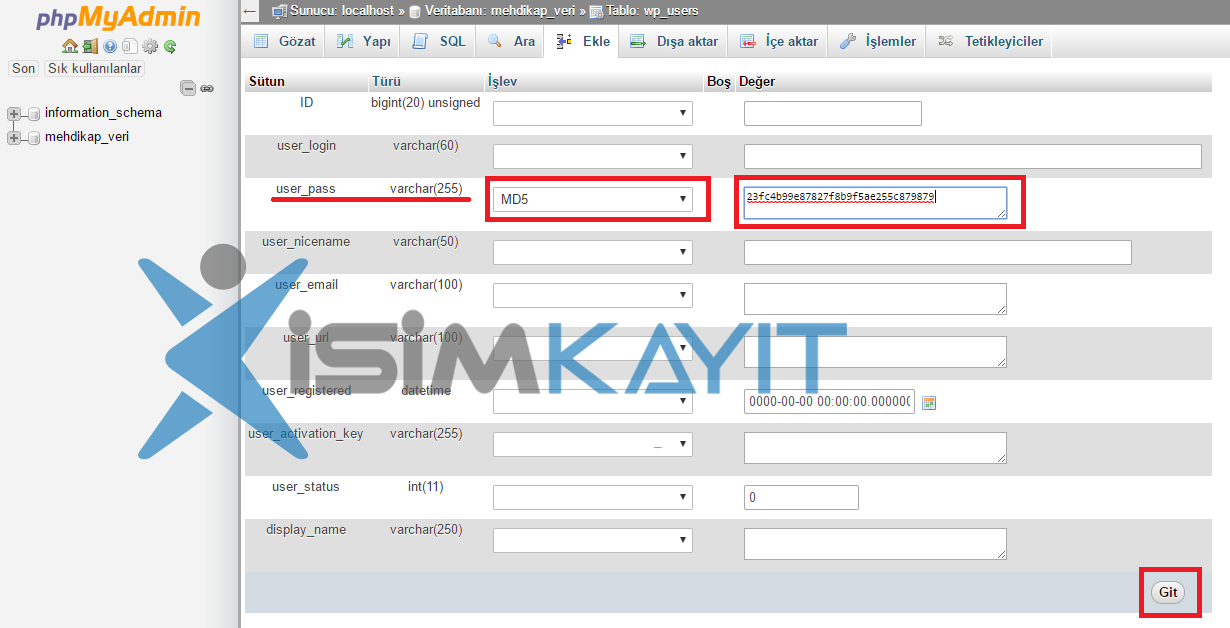Focus the user_activation_key value textarea
The image size is (1230, 628).
coord(875,447)
